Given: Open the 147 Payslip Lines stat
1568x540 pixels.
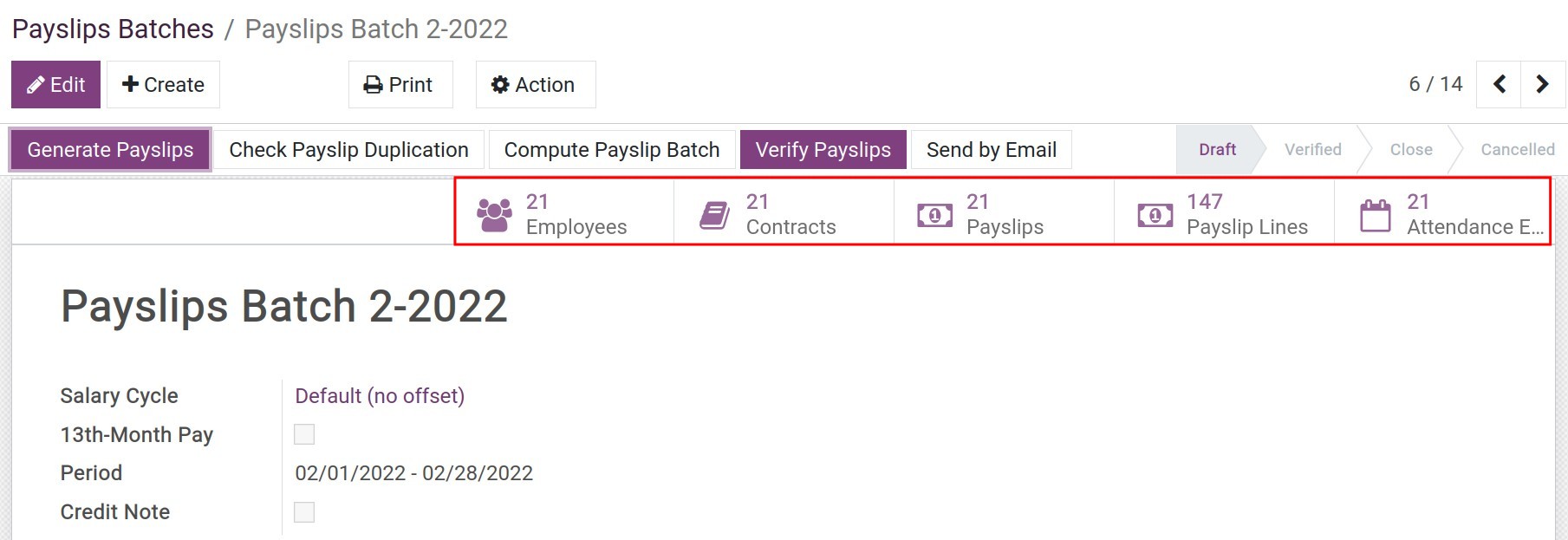Looking at the screenshot, I should click(x=1222, y=212).
